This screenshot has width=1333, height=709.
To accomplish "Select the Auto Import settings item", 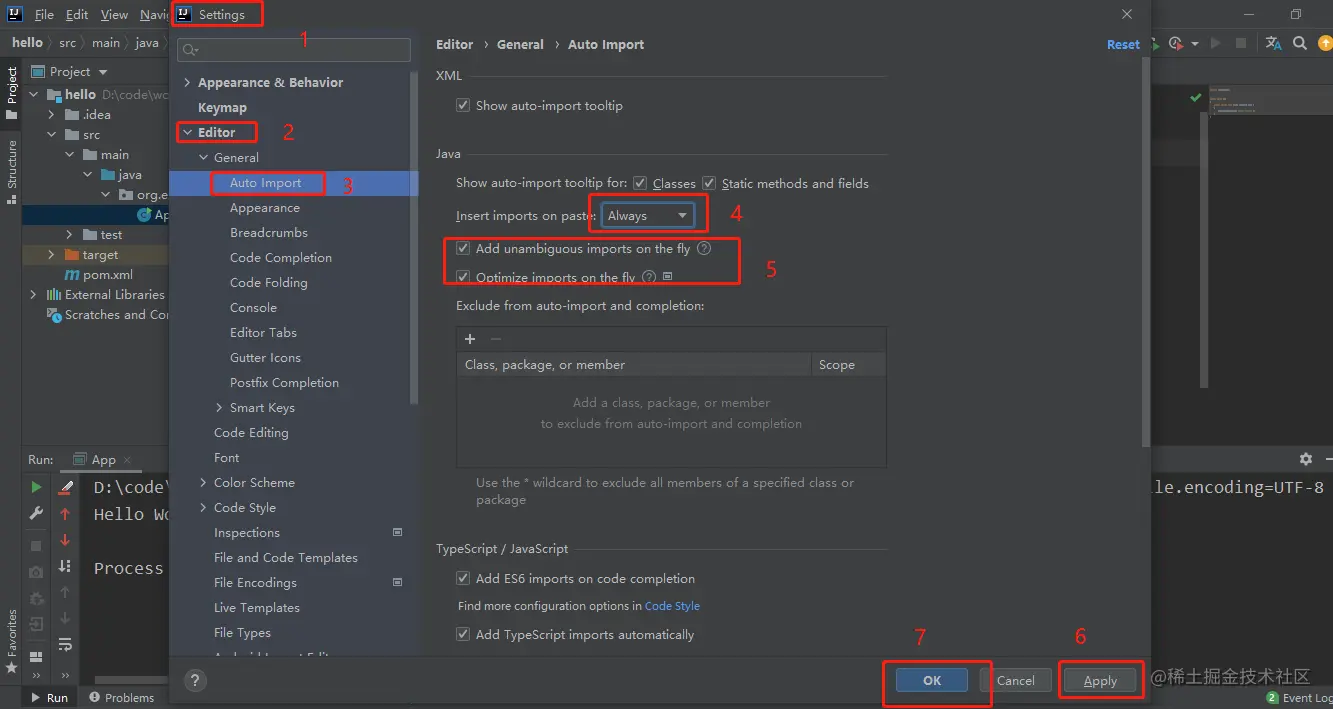I will pyautogui.click(x=265, y=183).
